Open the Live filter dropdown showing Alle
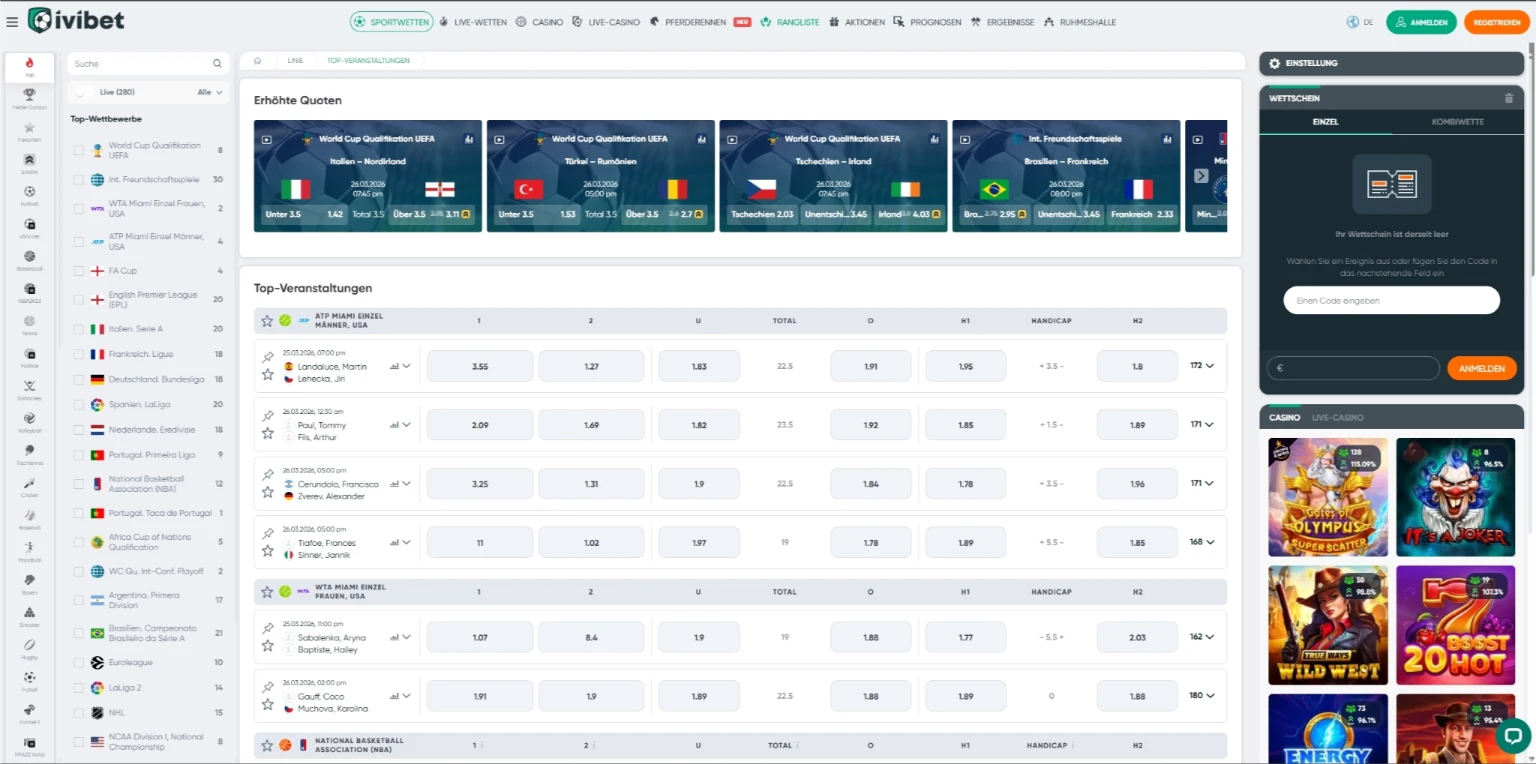1536x764 pixels. (209, 91)
